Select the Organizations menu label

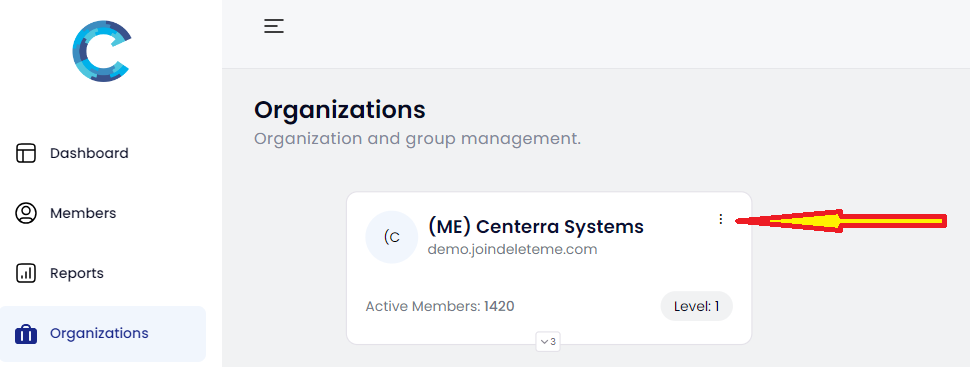tap(99, 333)
